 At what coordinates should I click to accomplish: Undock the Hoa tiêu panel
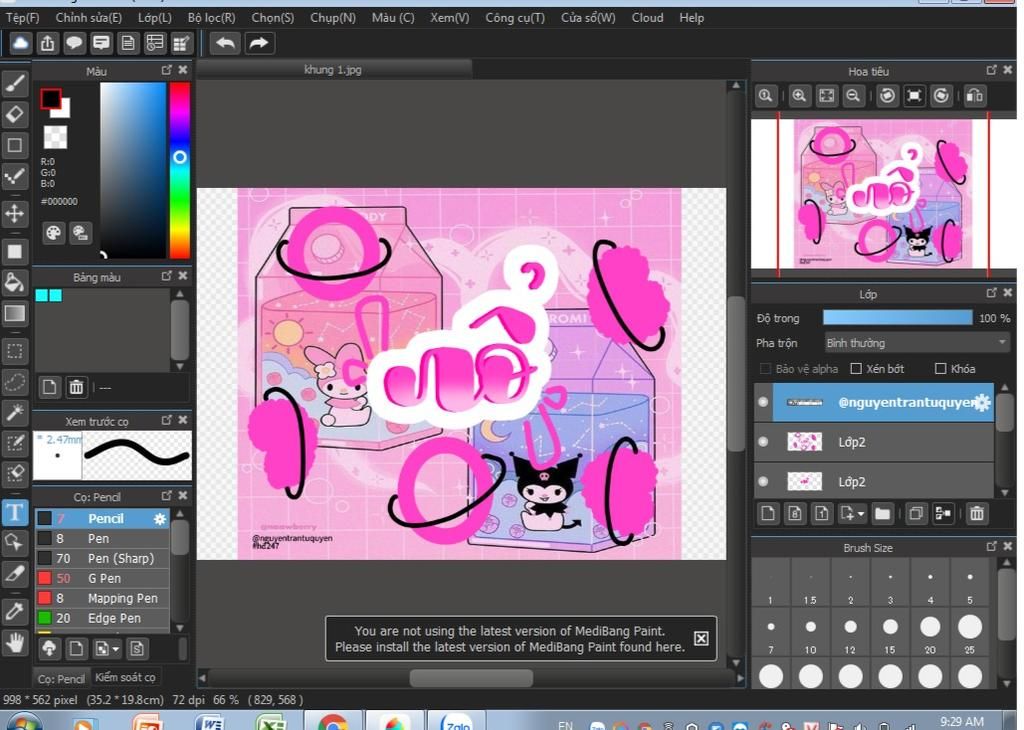pos(991,70)
